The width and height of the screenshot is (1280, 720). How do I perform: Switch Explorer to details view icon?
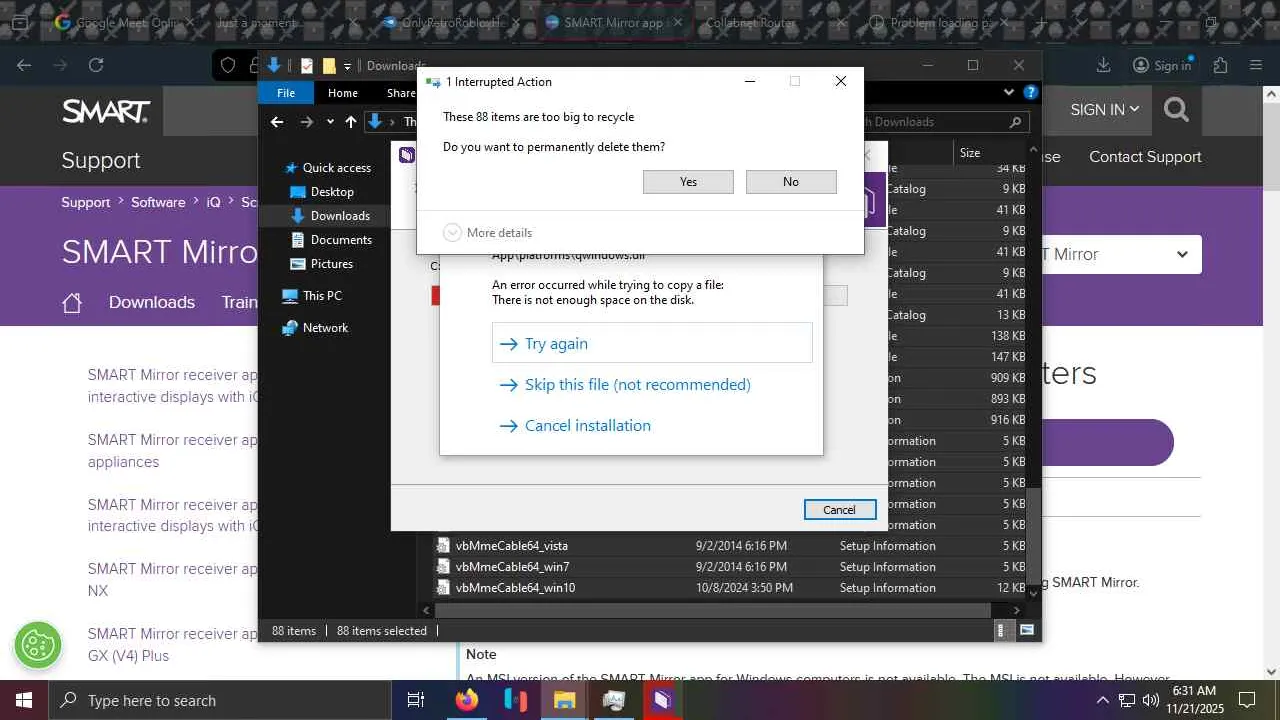(1001, 631)
